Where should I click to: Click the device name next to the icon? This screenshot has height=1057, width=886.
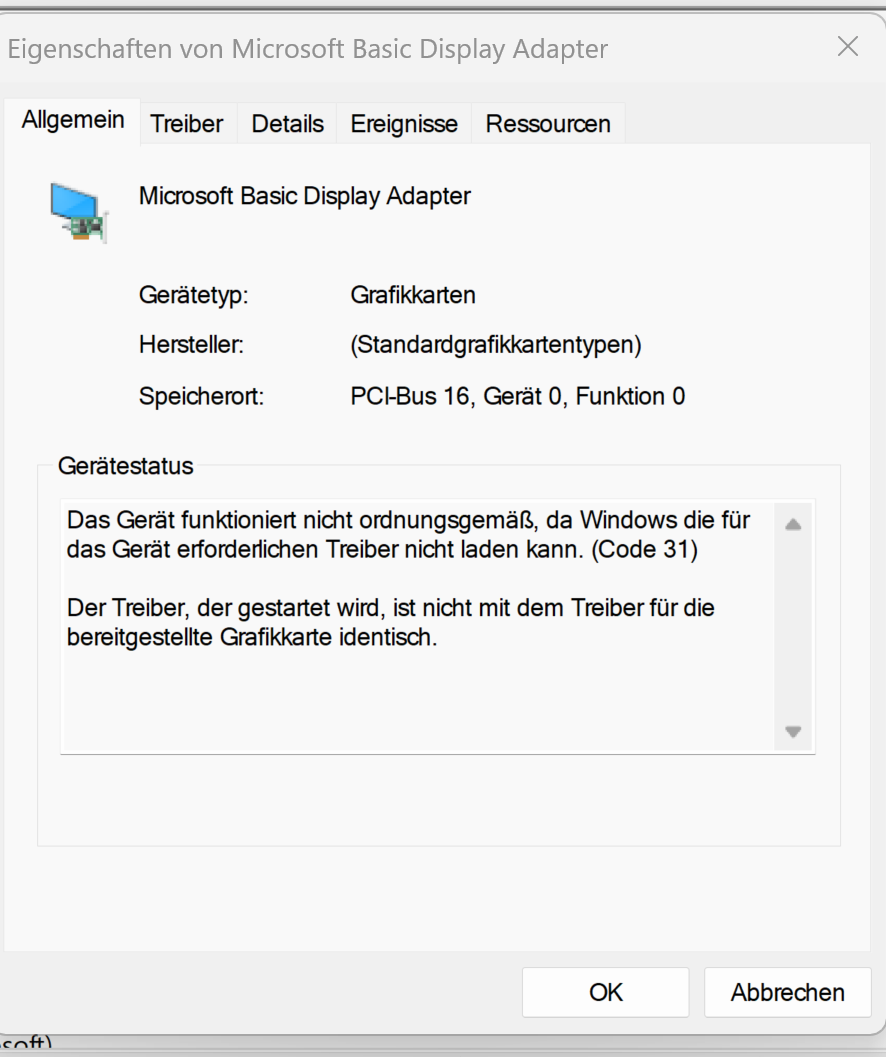pos(304,196)
